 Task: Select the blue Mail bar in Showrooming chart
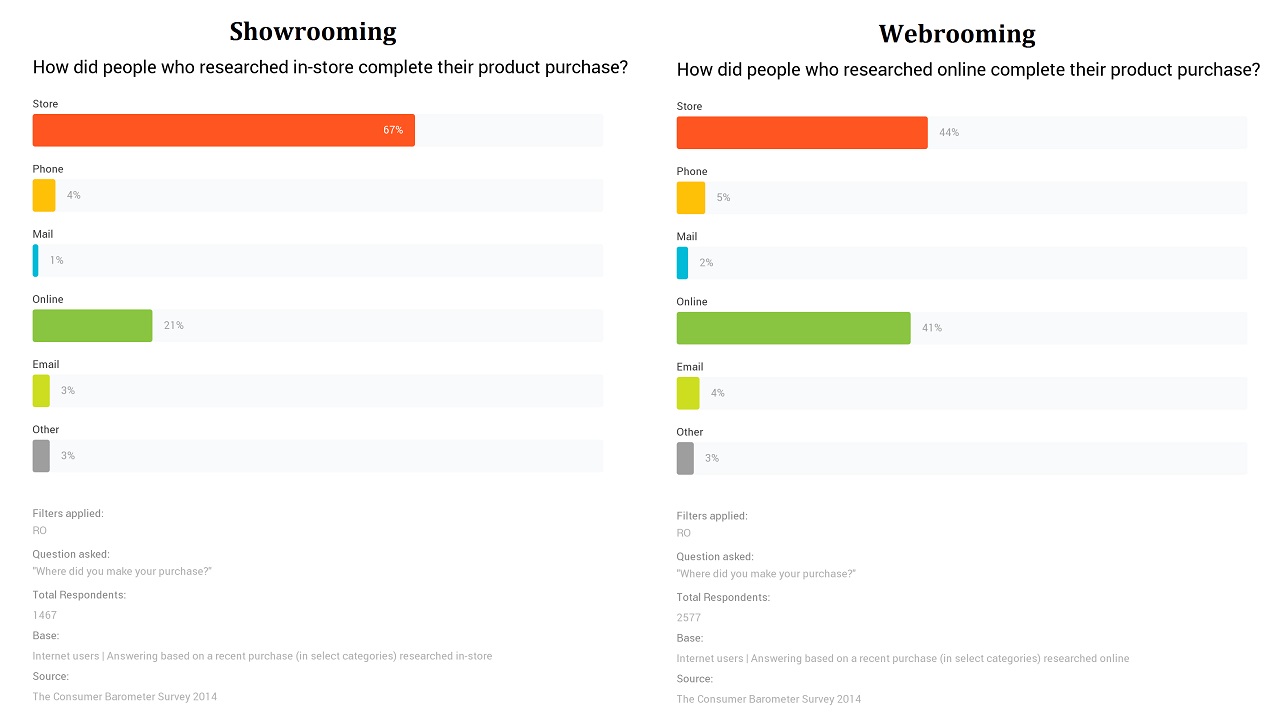[x=36, y=260]
